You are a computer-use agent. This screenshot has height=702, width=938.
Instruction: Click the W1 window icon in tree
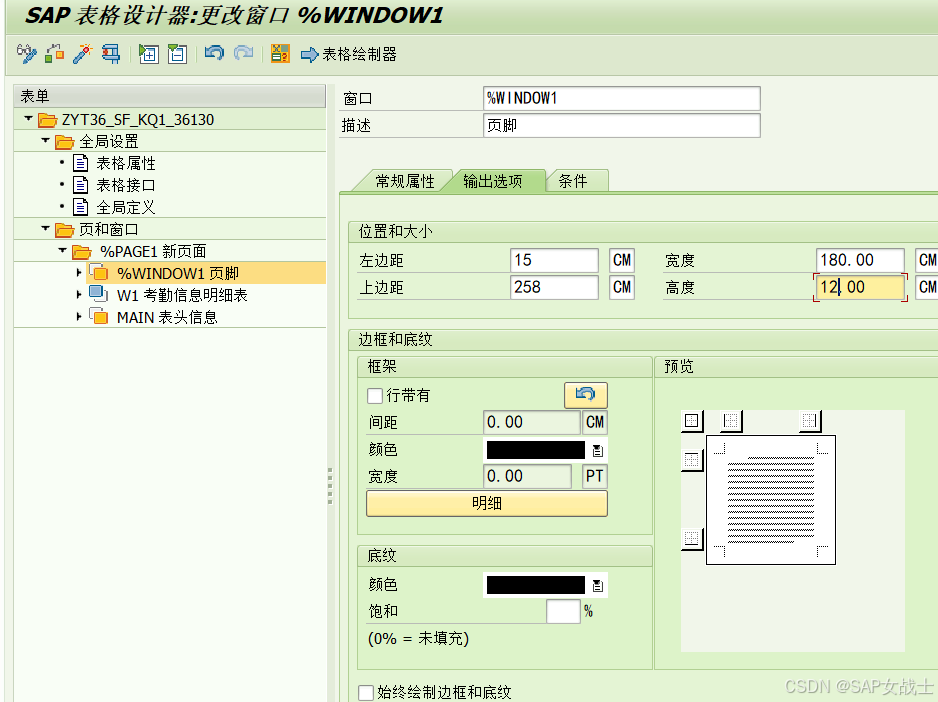pos(99,294)
